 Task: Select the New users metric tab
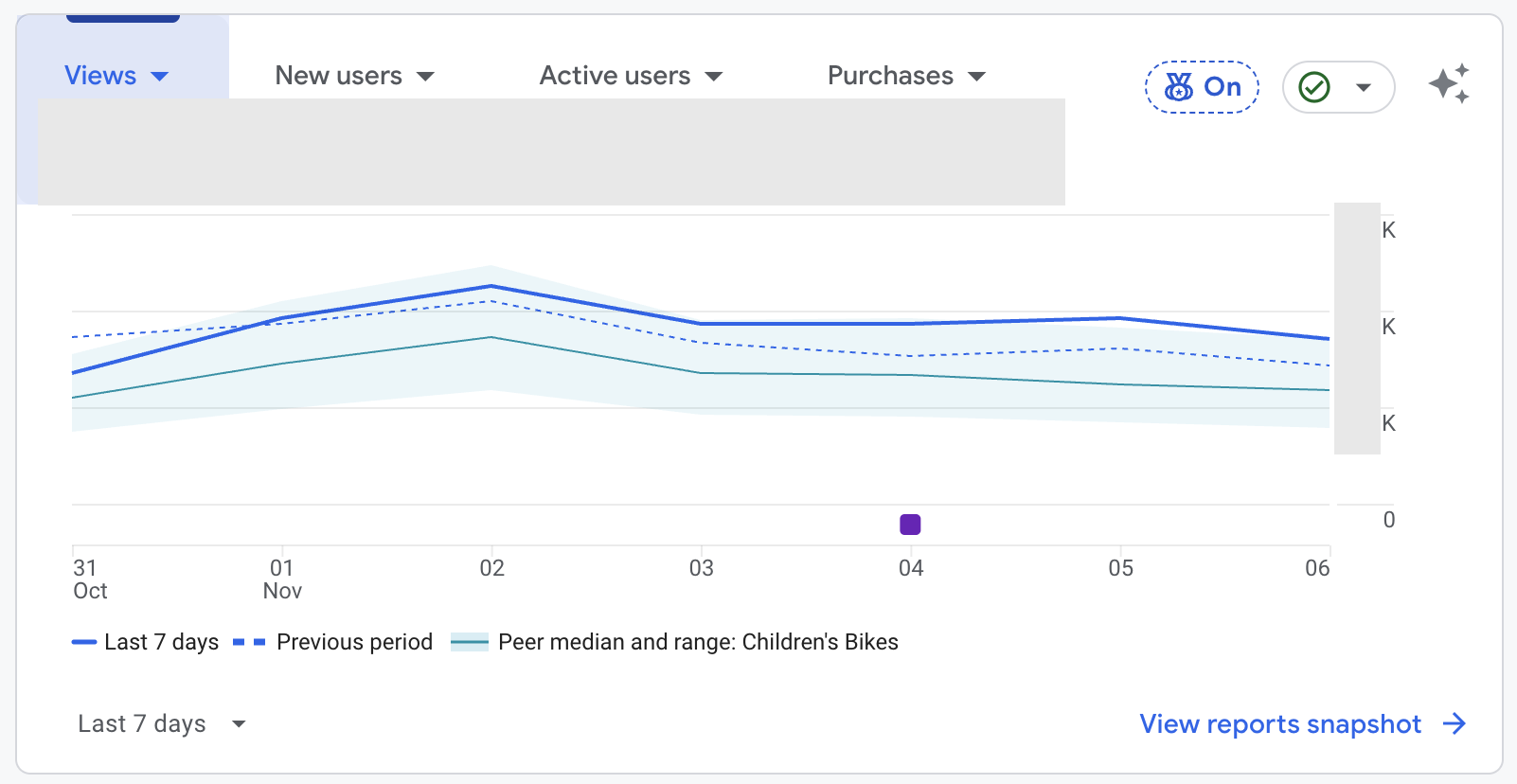(338, 76)
